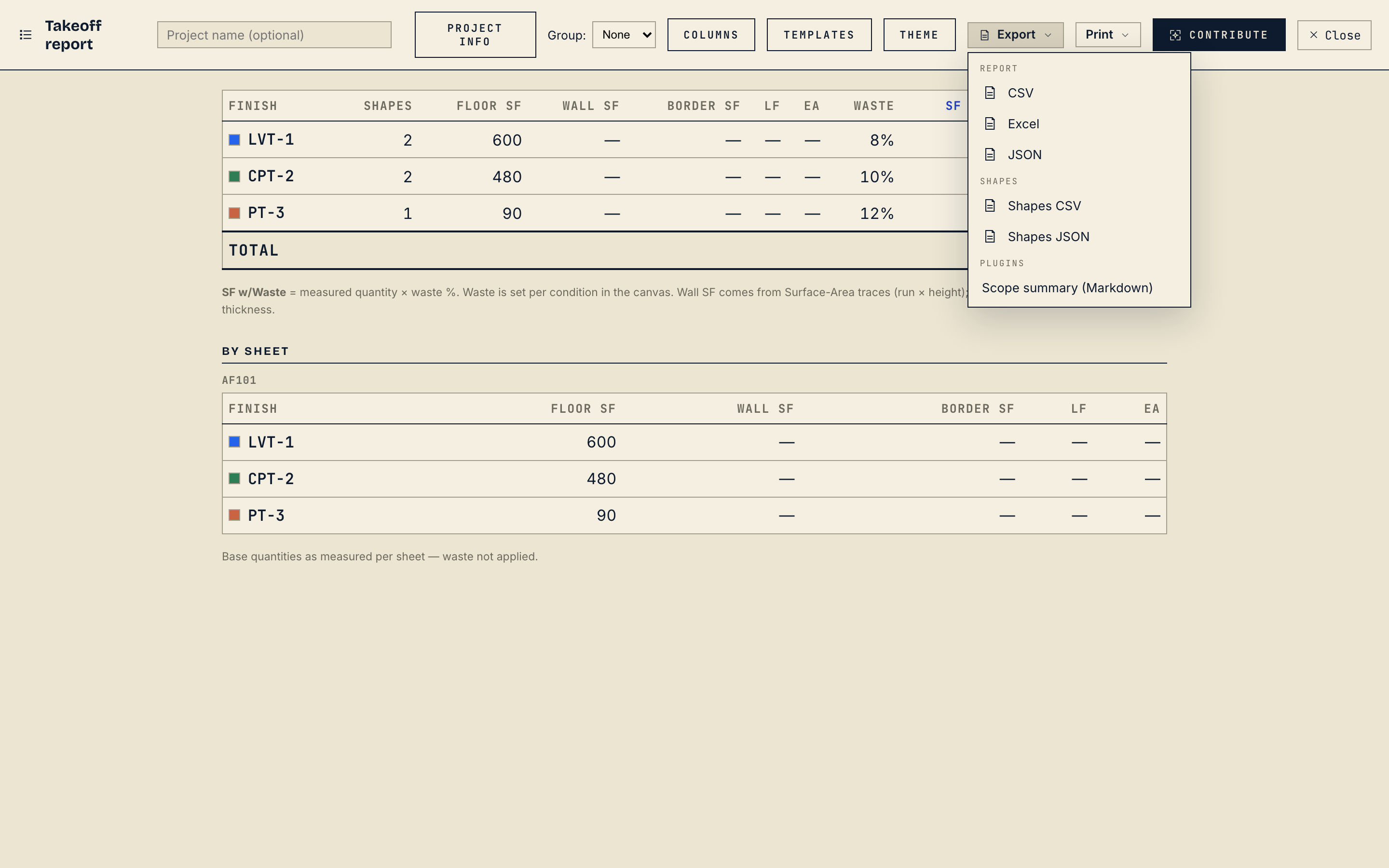Click PT-3 orange swatch in AF101 table

234,515
